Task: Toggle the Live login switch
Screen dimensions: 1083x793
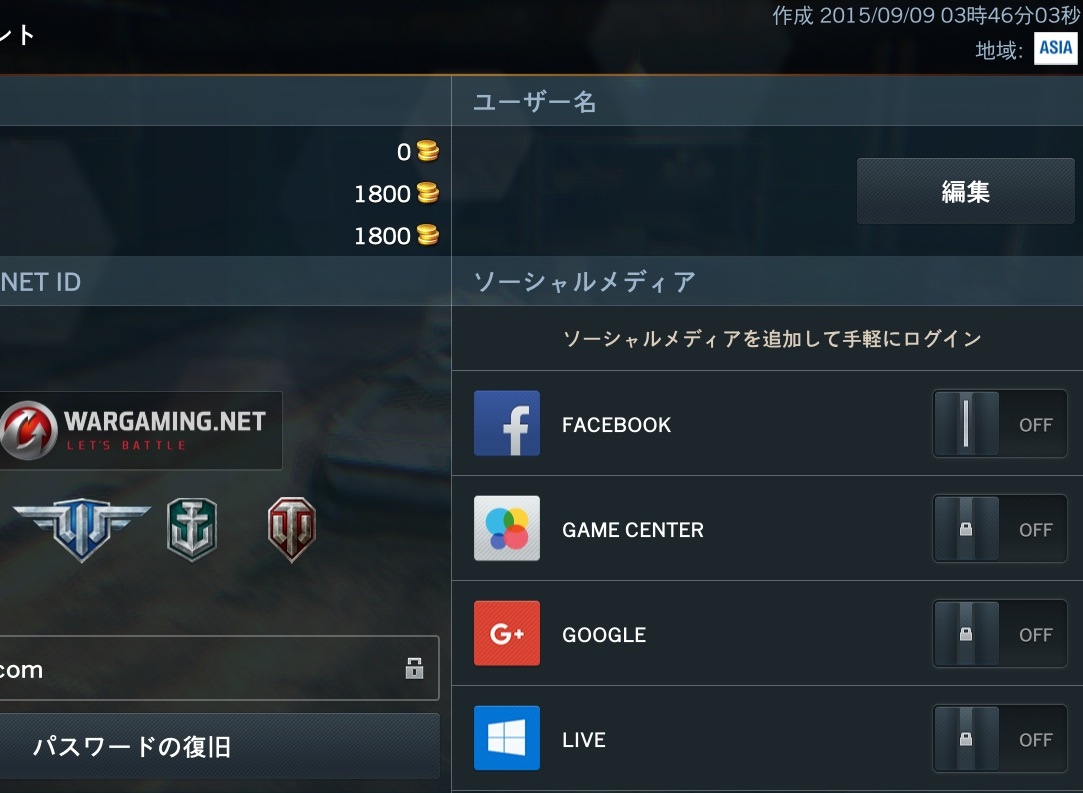Action: [x=999, y=738]
